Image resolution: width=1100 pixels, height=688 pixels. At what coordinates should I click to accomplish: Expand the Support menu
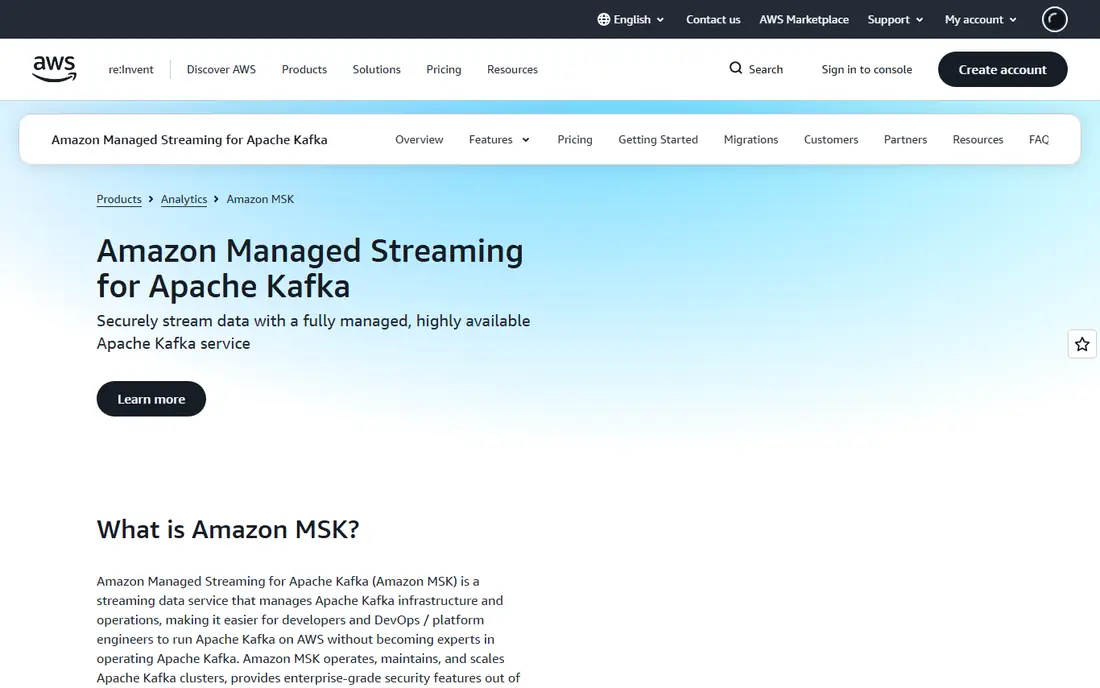tap(895, 20)
